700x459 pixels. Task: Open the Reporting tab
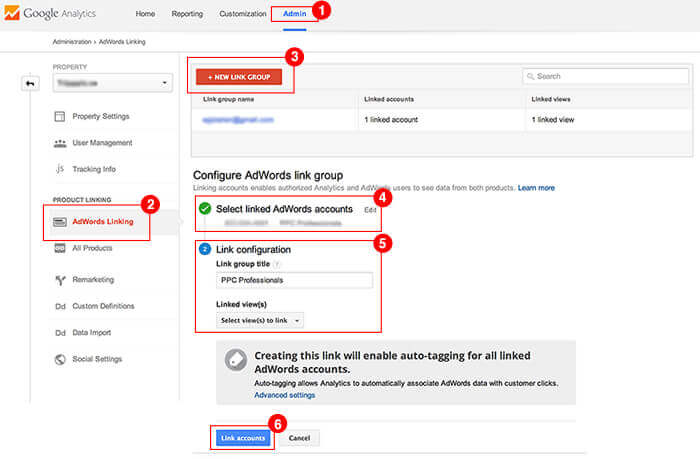[x=187, y=14]
